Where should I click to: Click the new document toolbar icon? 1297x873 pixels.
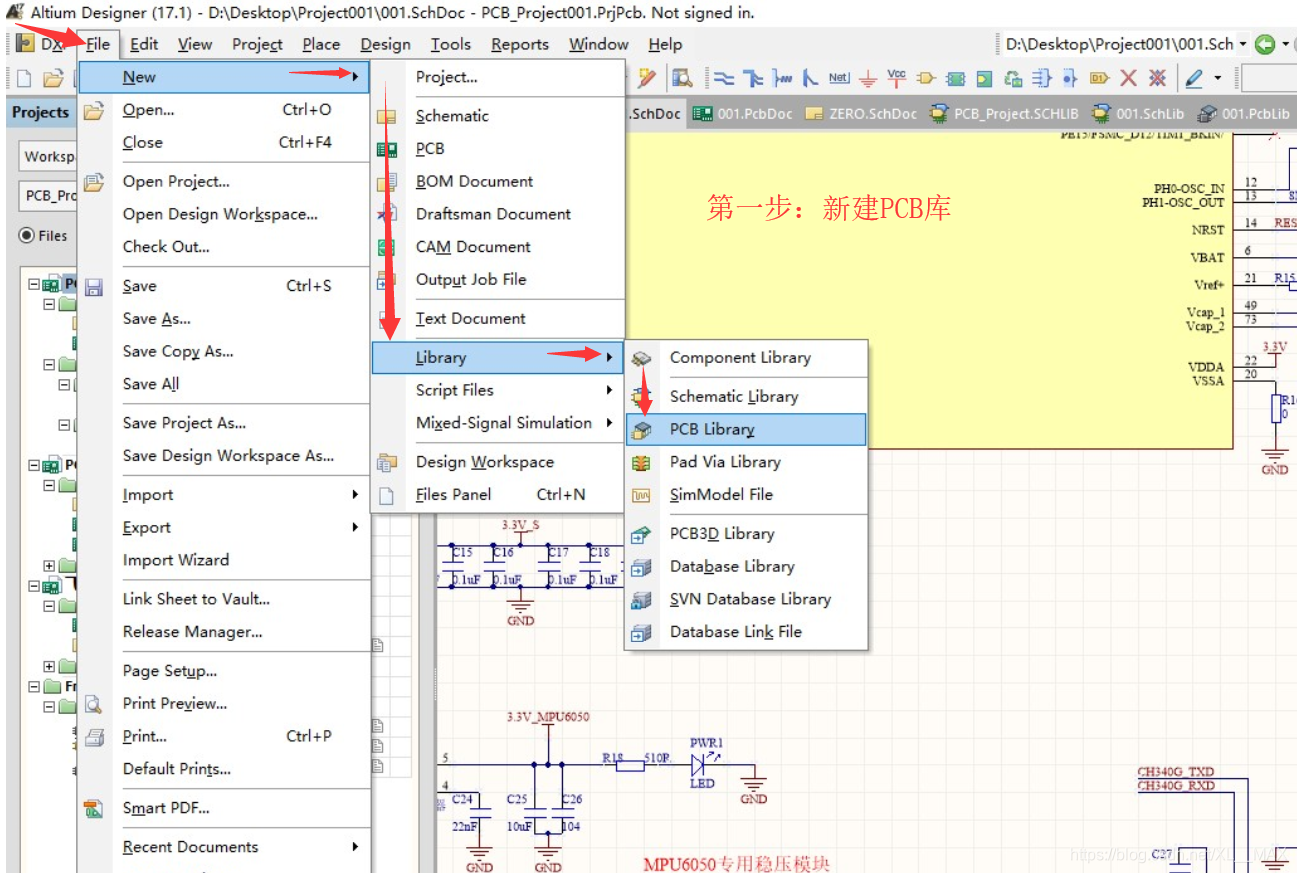pyautogui.click(x=24, y=78)
